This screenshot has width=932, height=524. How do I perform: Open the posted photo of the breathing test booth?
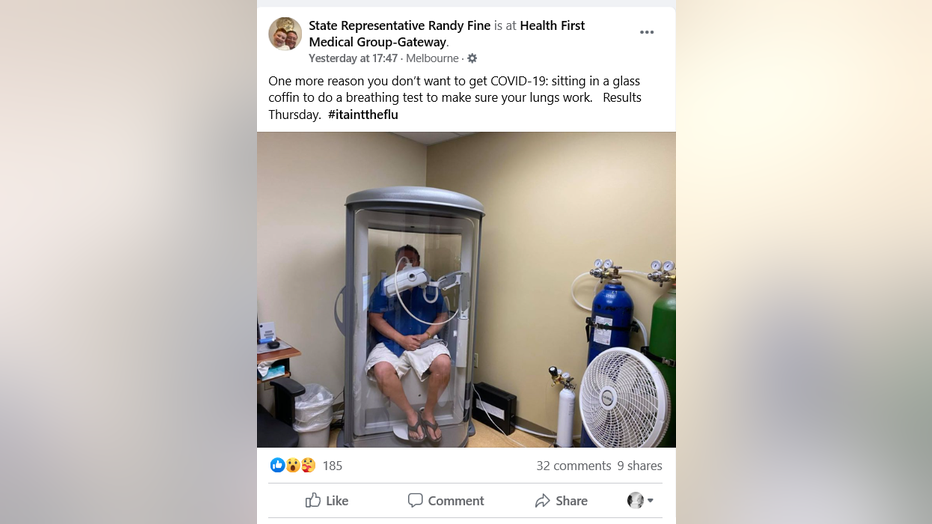(x=466, y=289)
